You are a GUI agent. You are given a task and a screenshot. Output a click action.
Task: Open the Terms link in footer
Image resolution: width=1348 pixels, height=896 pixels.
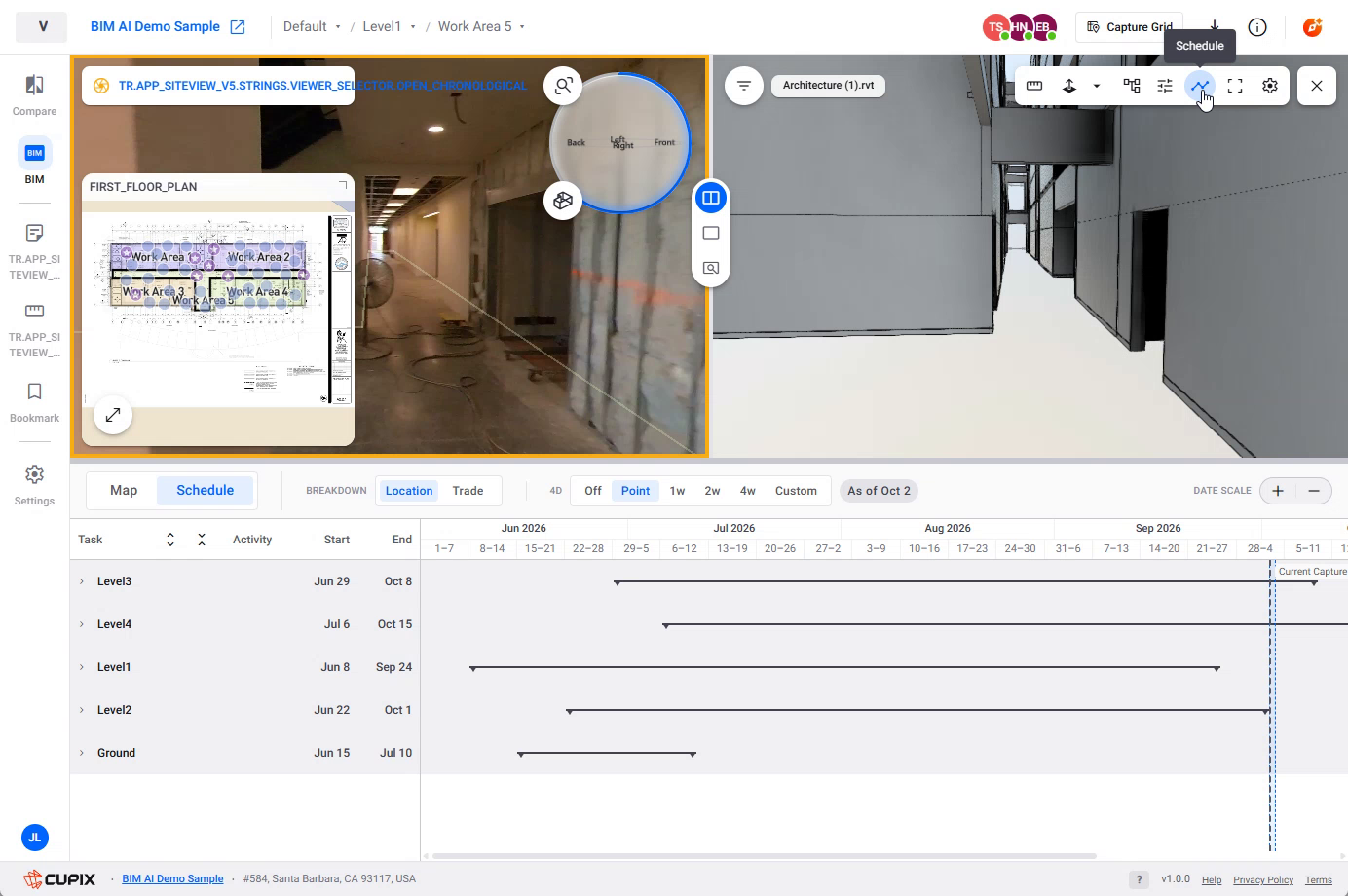pos(1319,879)
